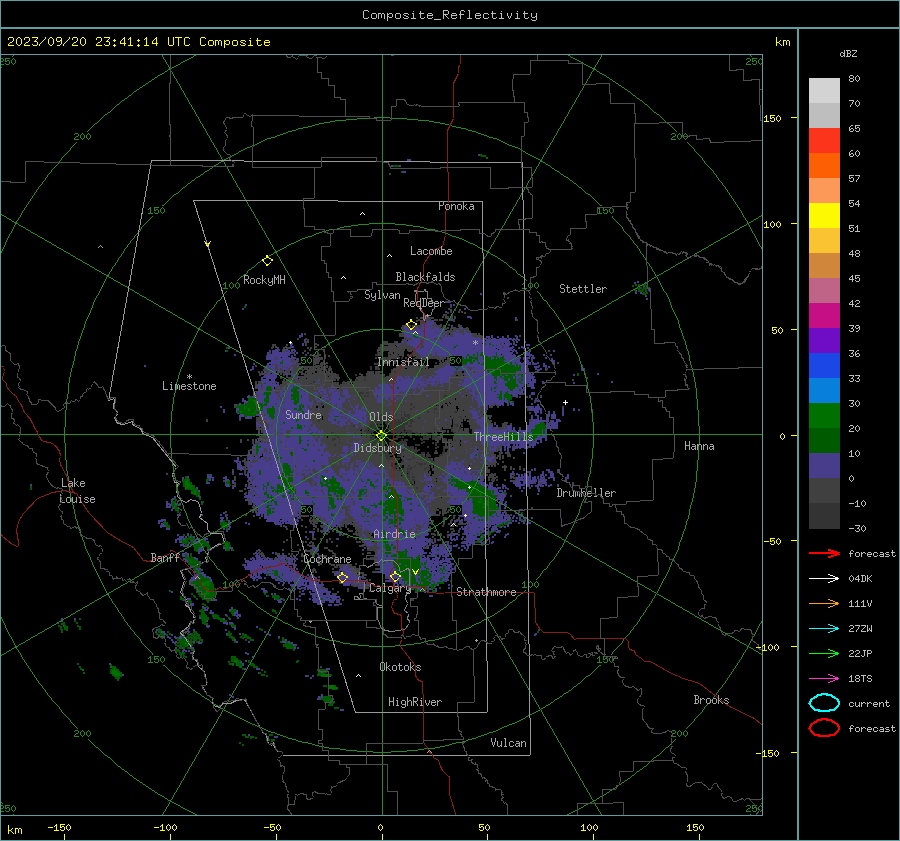Image resolution: width=900 pixels, height=841 pixels.
Task: Click the Brooks city label
Action: (711, 700)
